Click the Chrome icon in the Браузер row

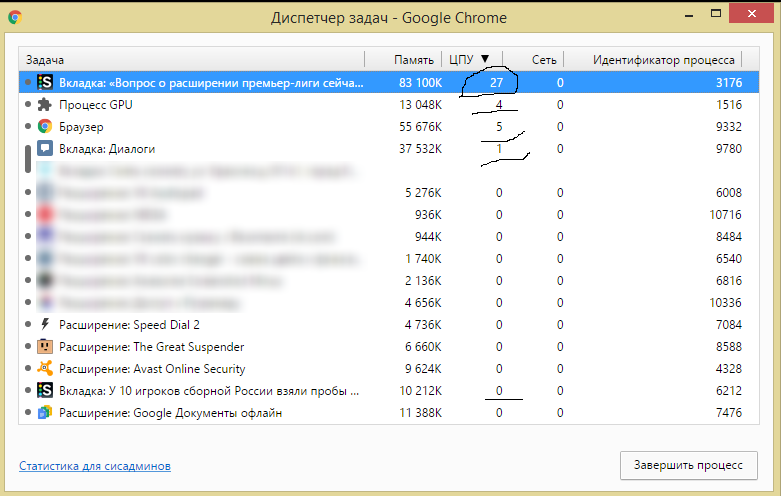click(45, 126)
